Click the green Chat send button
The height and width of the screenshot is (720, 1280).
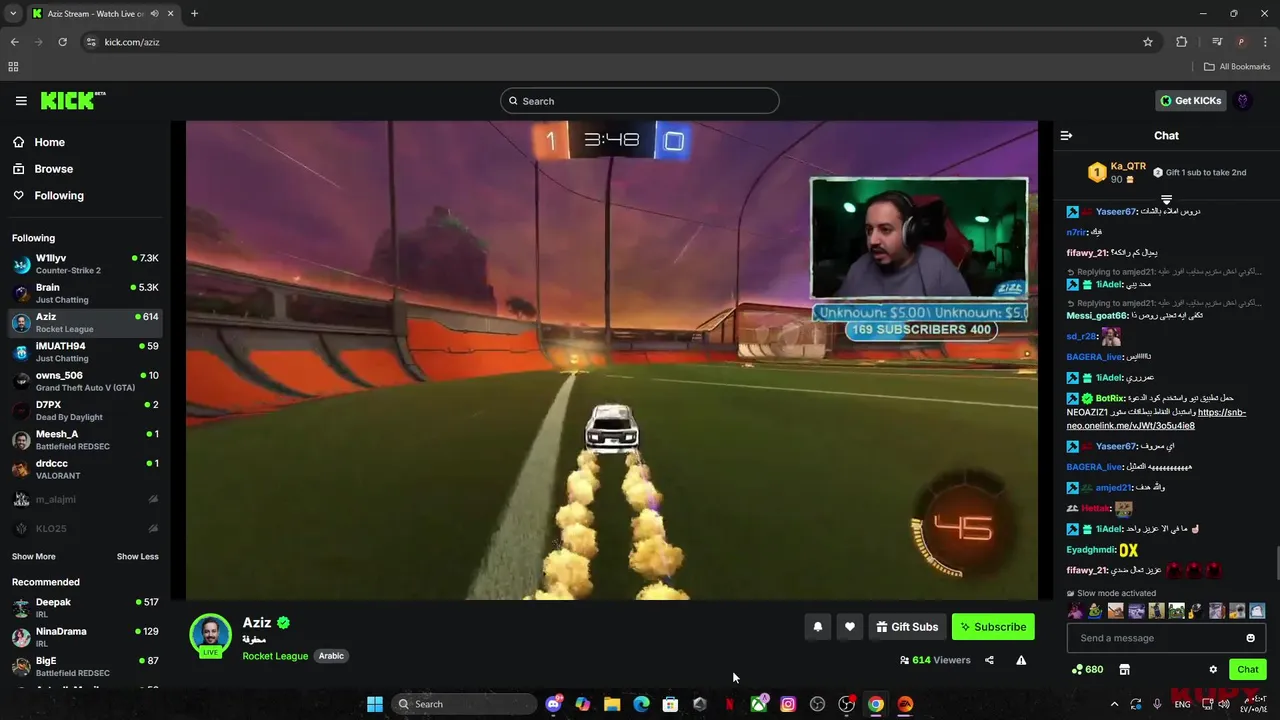coord(1248,670)
